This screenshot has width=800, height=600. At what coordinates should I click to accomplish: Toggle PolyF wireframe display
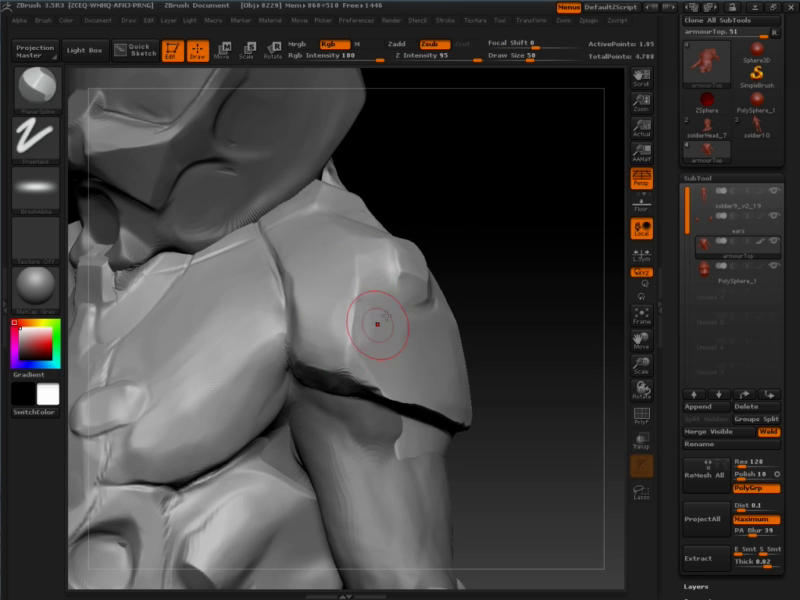[641, 415]
